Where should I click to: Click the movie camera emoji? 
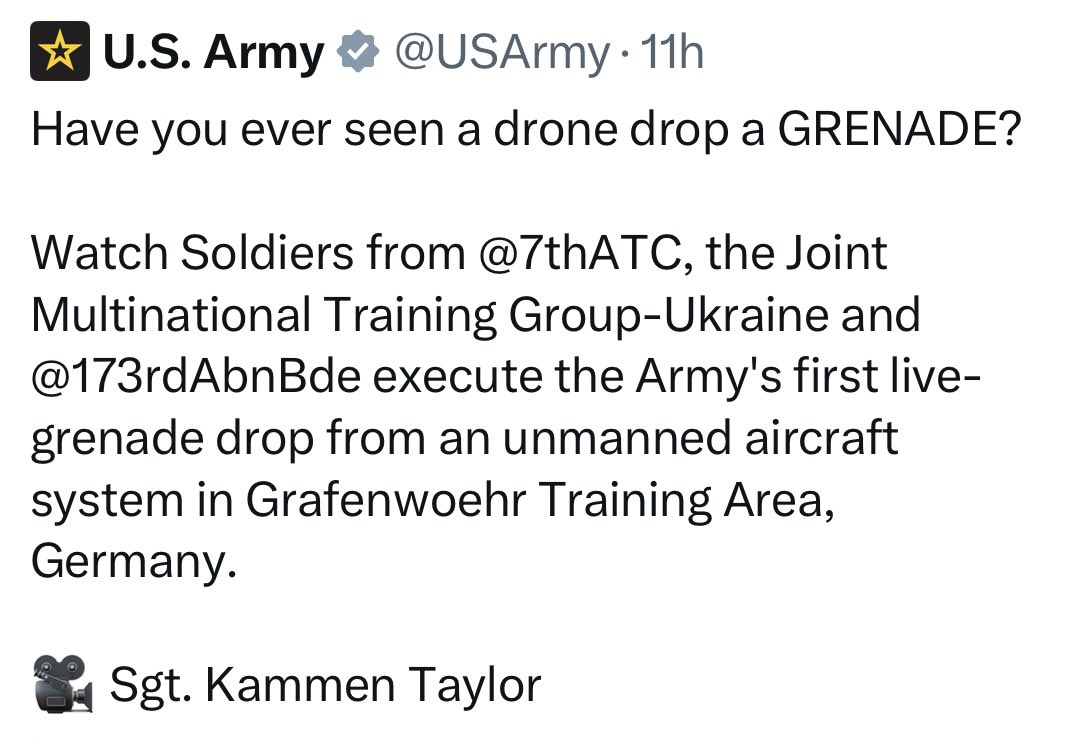tap(63, 685)
